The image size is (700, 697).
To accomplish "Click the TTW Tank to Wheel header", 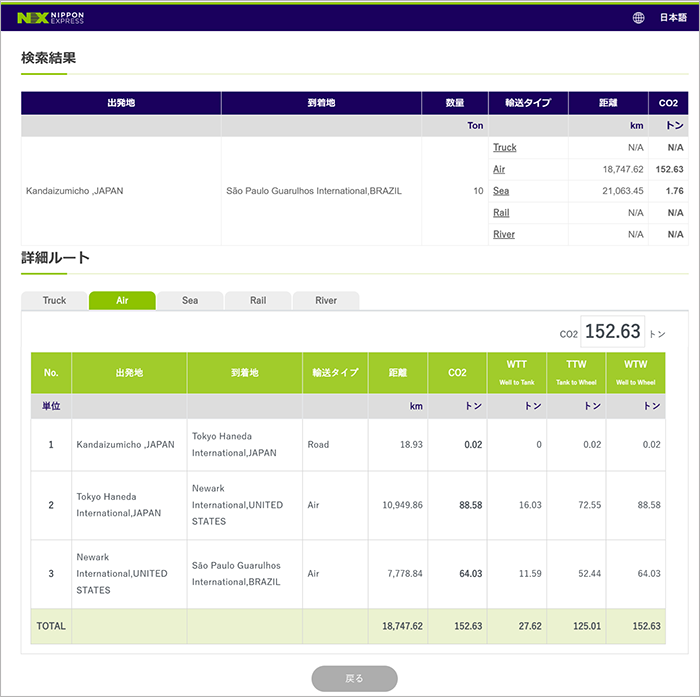I will pos(576,372).
